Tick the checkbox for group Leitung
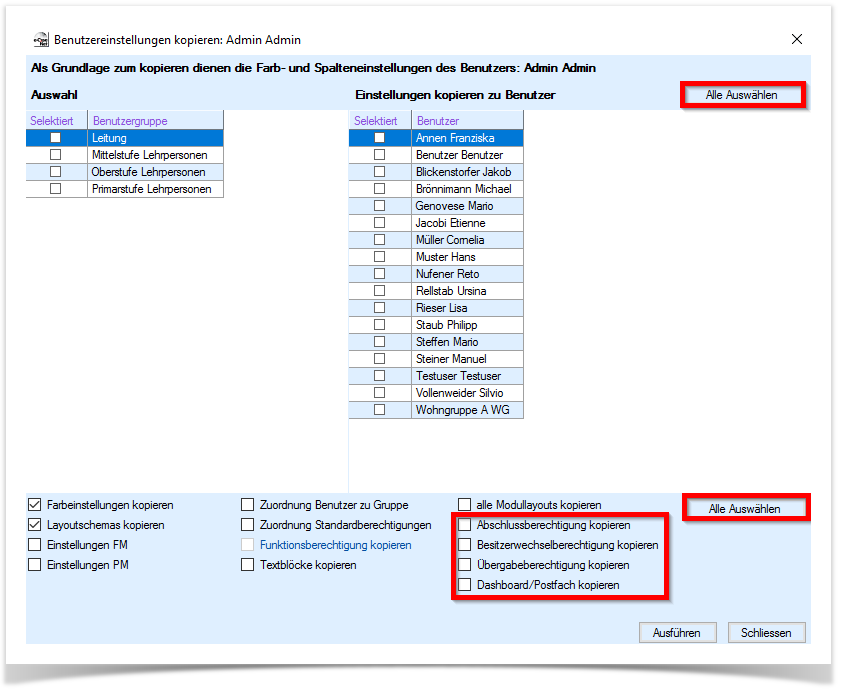The image size is (845, 693). click(56, 138)
